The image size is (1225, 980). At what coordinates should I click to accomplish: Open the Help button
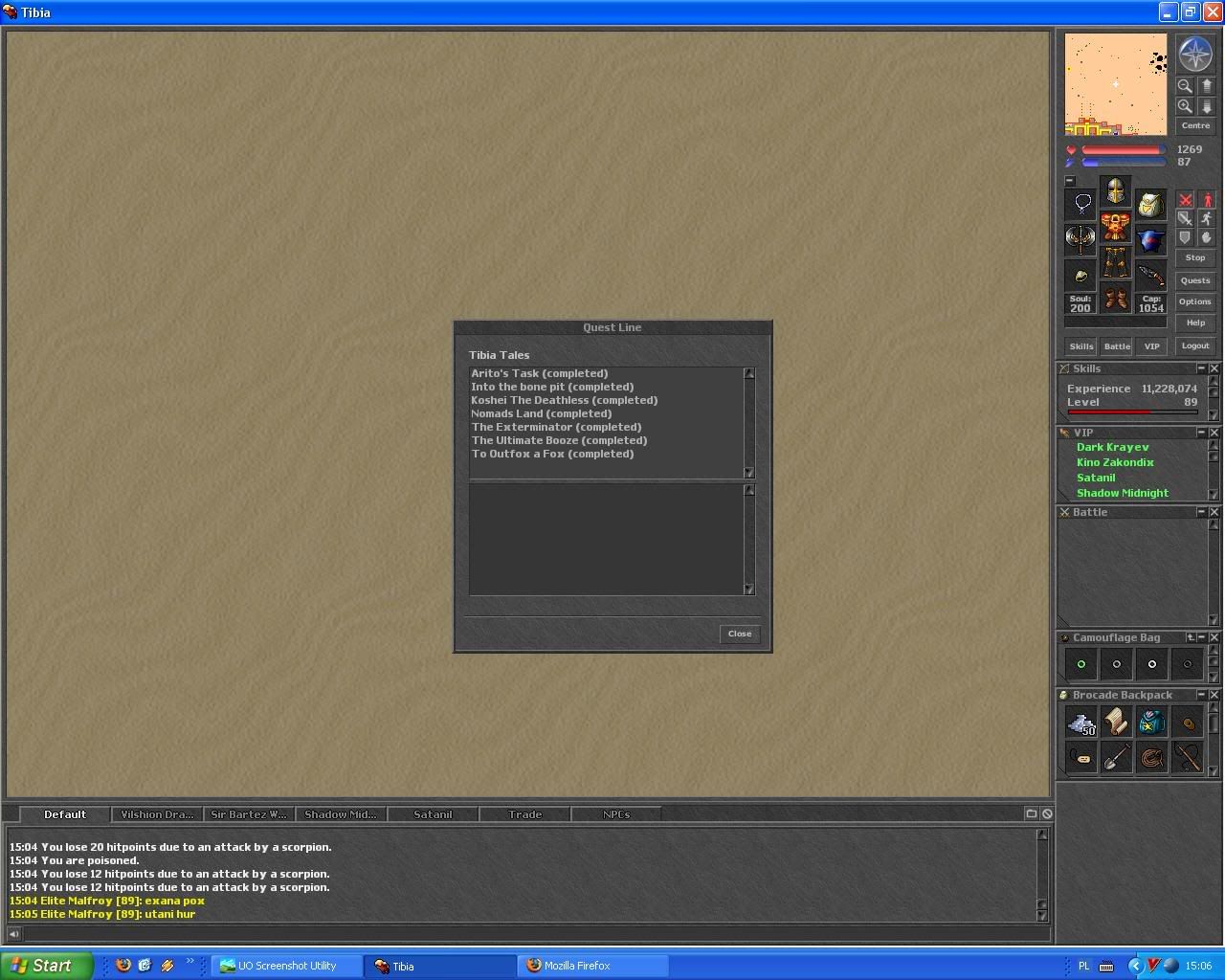pyautogui.click(x=1195, y=323)
